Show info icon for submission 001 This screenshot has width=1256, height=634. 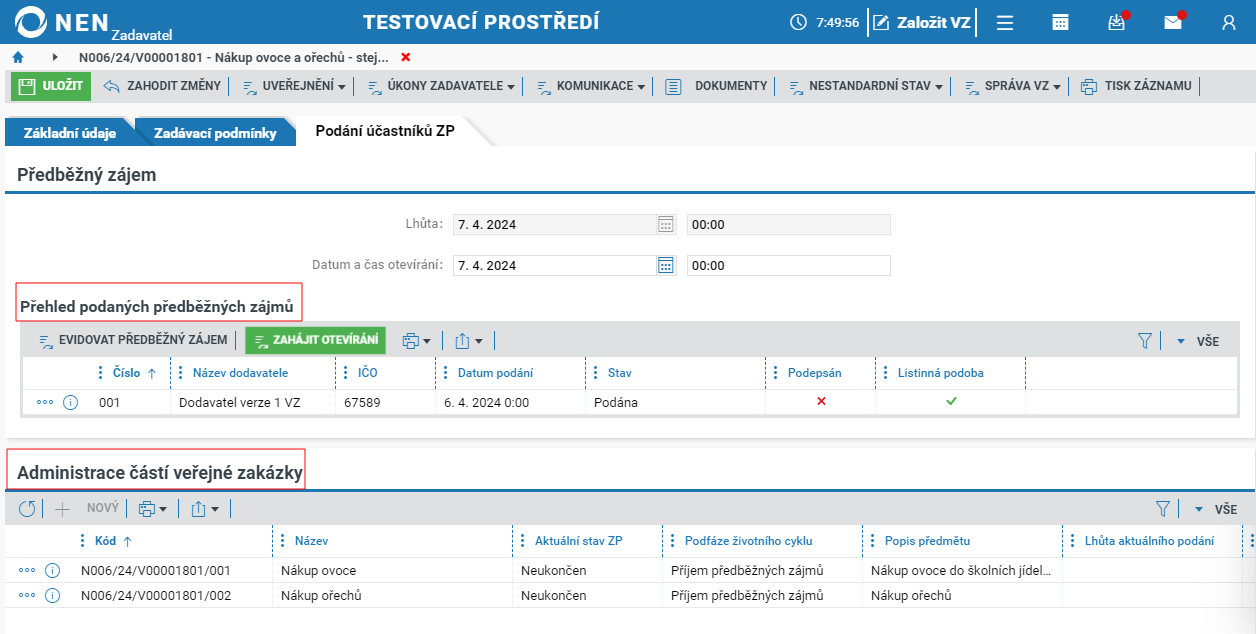(71, 402)
